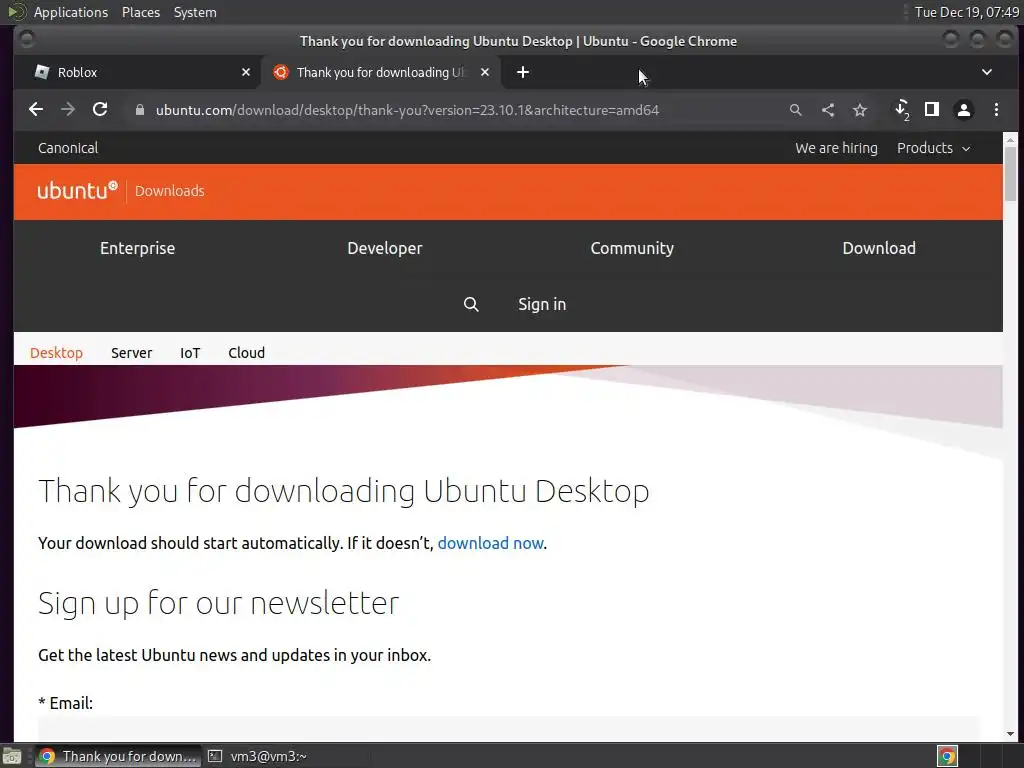Open the System menu
The image size is (1024, 768).
(x=195, y=12)
